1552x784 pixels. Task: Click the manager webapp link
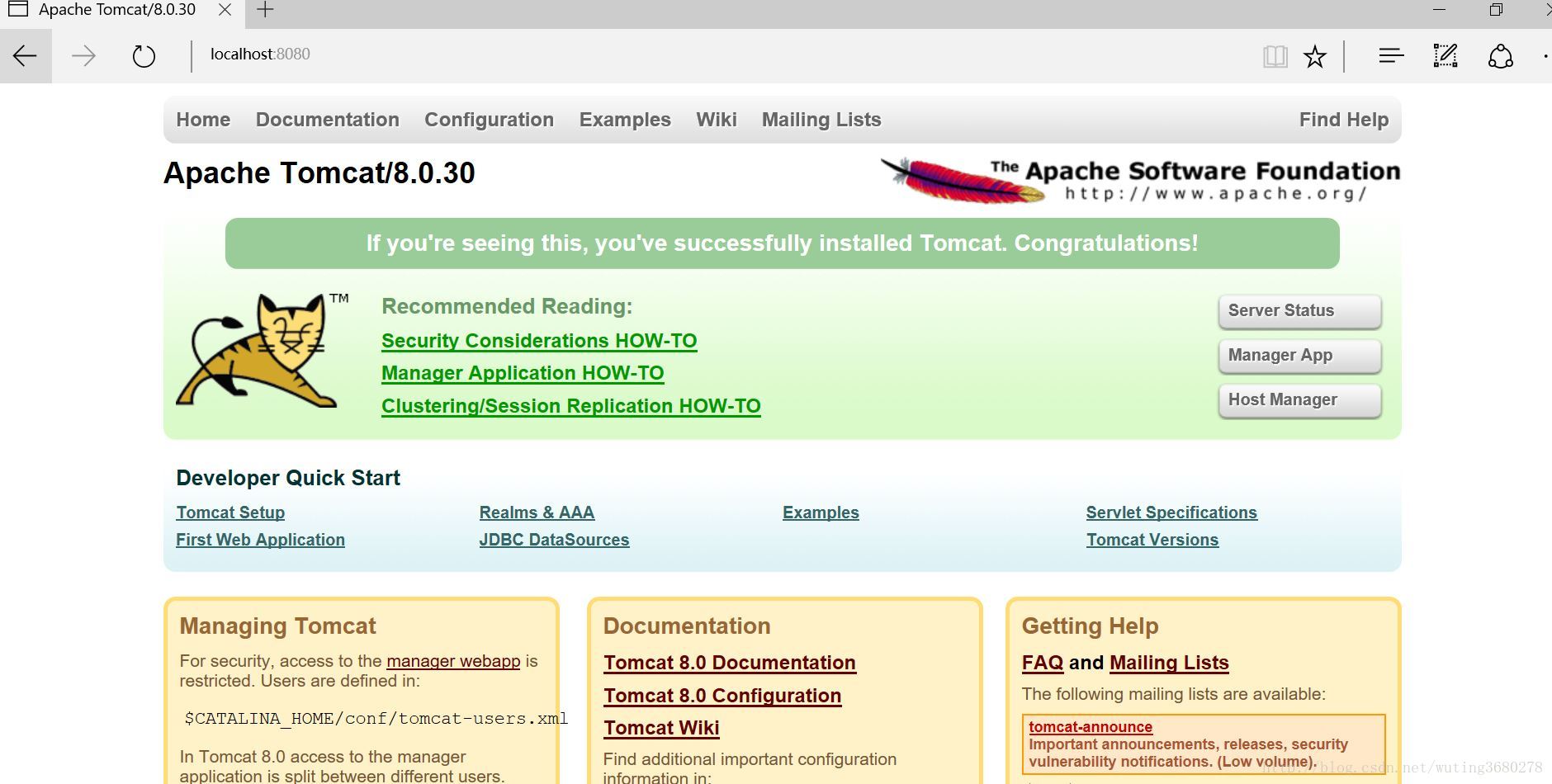[x=453, y=661]
